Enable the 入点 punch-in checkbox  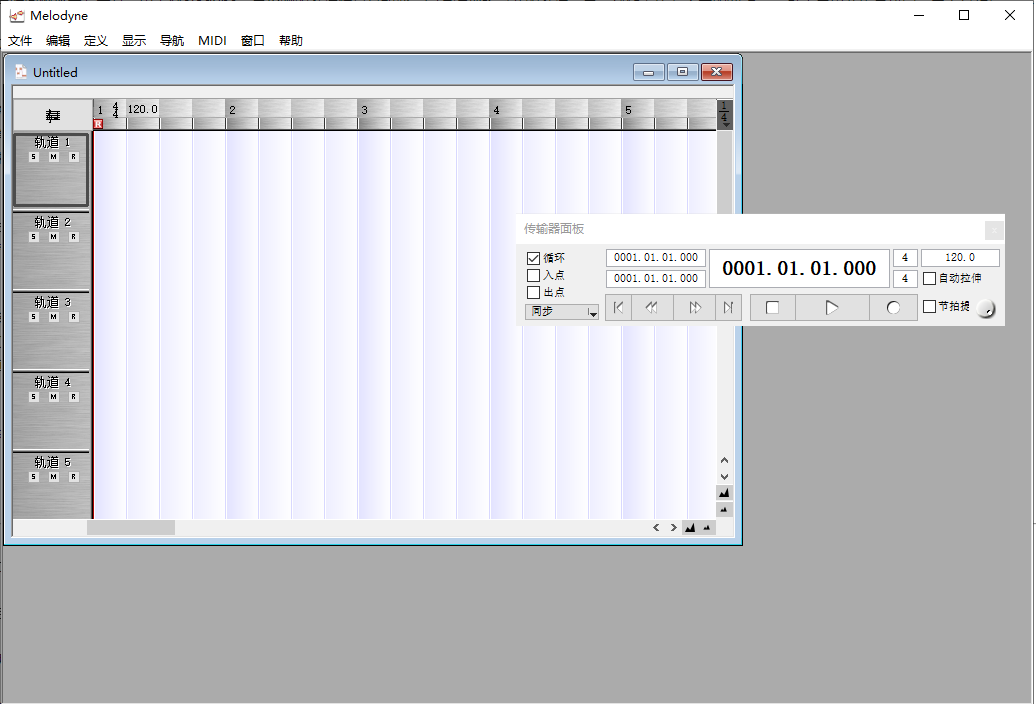point(533,275)
